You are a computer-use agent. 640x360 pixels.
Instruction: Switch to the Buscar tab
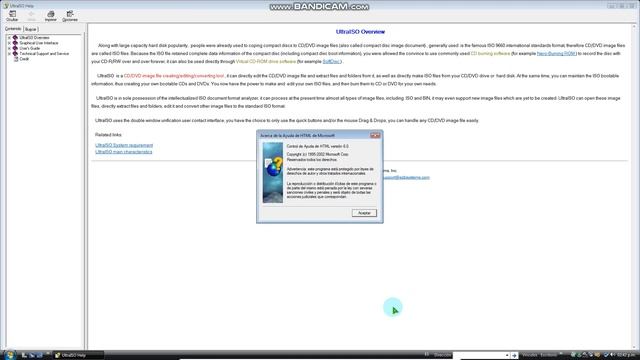(31, 29)
